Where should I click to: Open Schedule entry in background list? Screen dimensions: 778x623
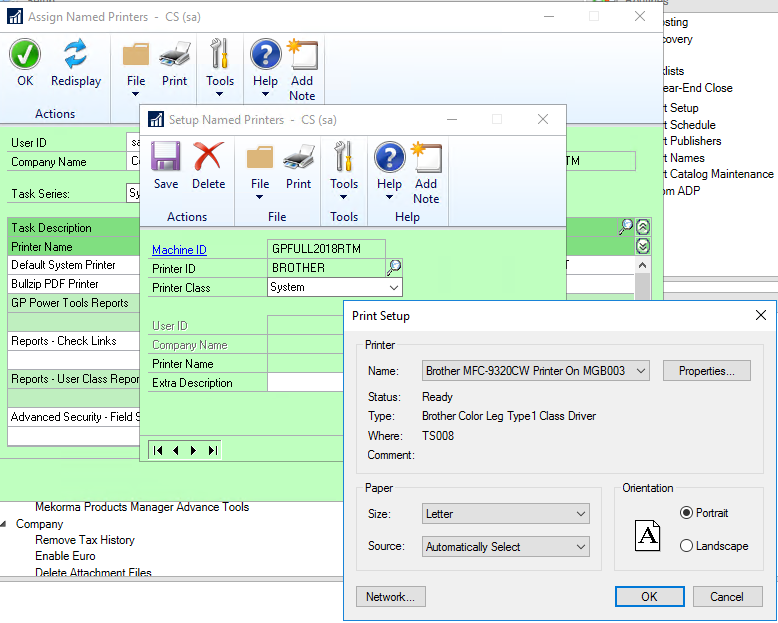click(x=690, y=125)
